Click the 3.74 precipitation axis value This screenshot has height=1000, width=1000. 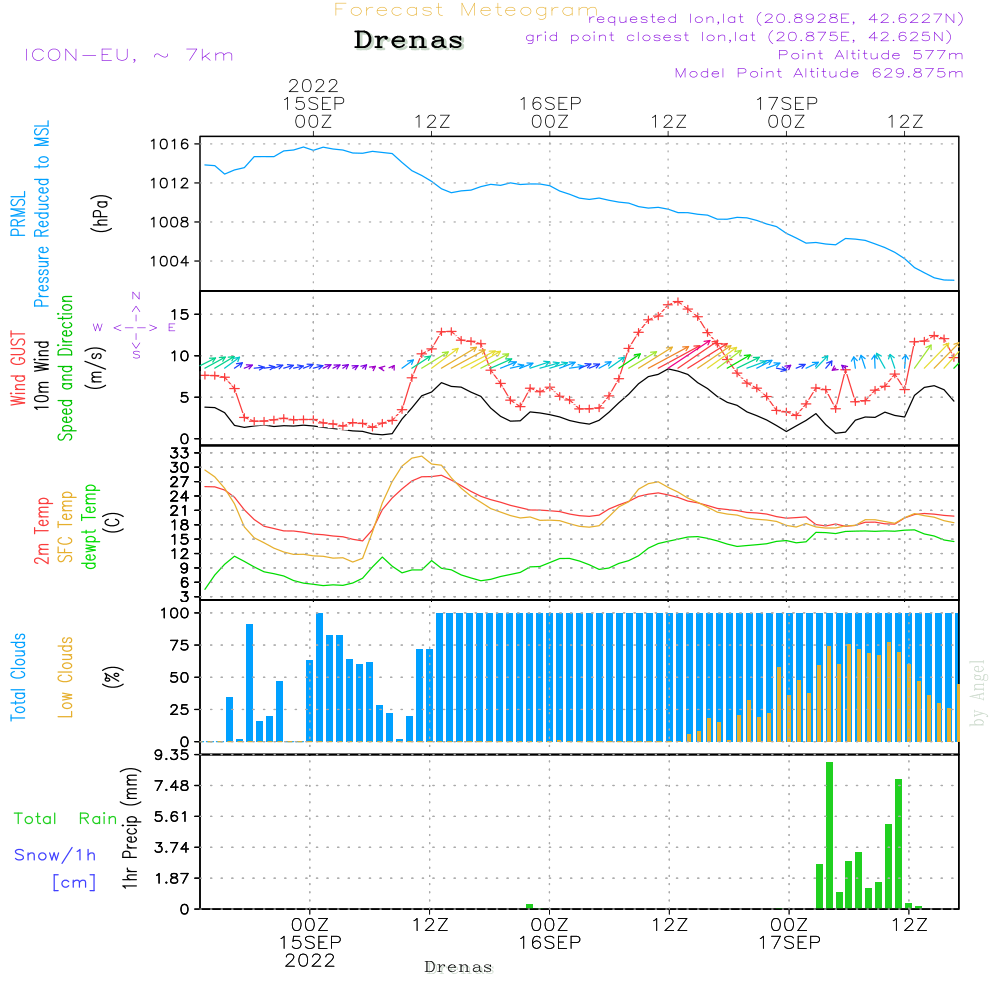point(172,848)
